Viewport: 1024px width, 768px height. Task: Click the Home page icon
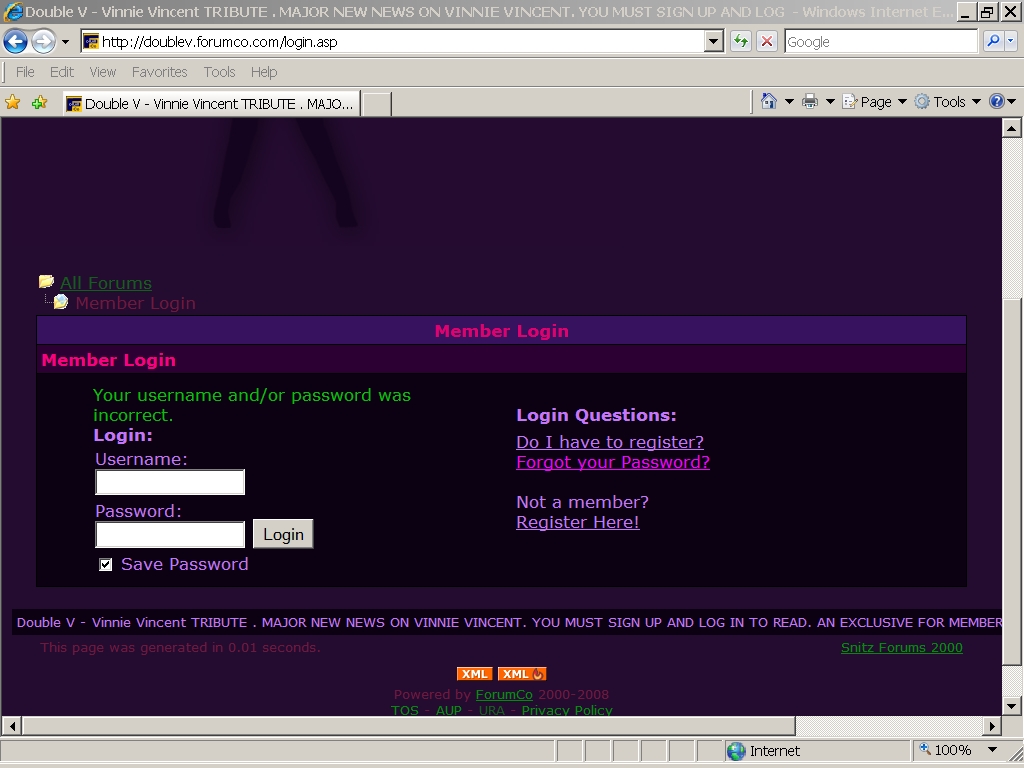(x=769, y=102)
